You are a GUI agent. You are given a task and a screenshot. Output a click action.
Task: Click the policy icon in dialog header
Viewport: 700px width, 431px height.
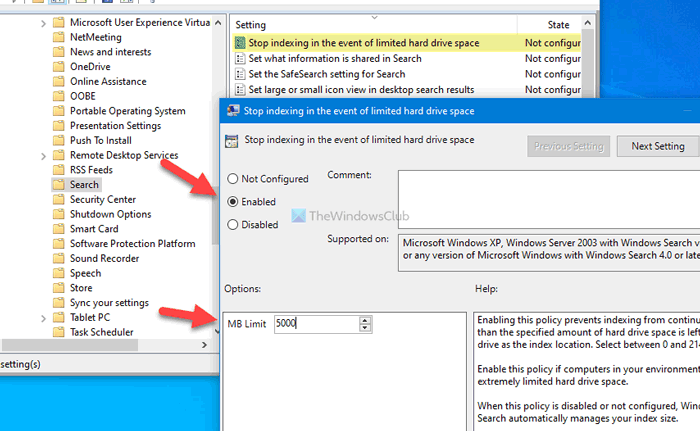click(231, 141)
